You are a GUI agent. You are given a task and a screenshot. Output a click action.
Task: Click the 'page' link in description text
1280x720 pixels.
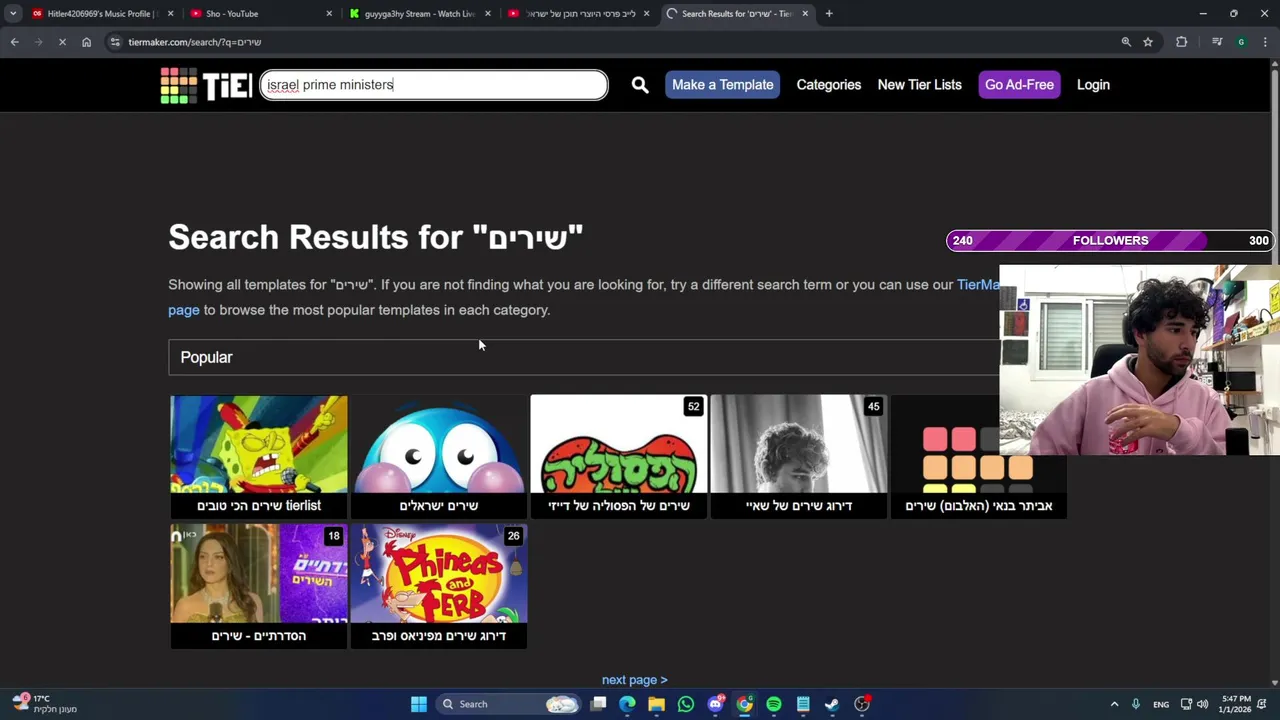(x=184, y=310)
